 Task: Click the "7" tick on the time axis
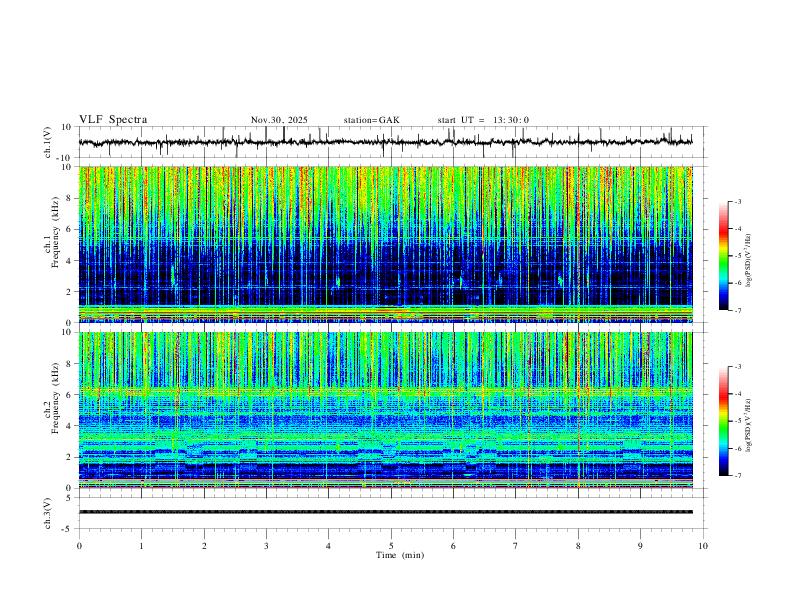point(516,546)
